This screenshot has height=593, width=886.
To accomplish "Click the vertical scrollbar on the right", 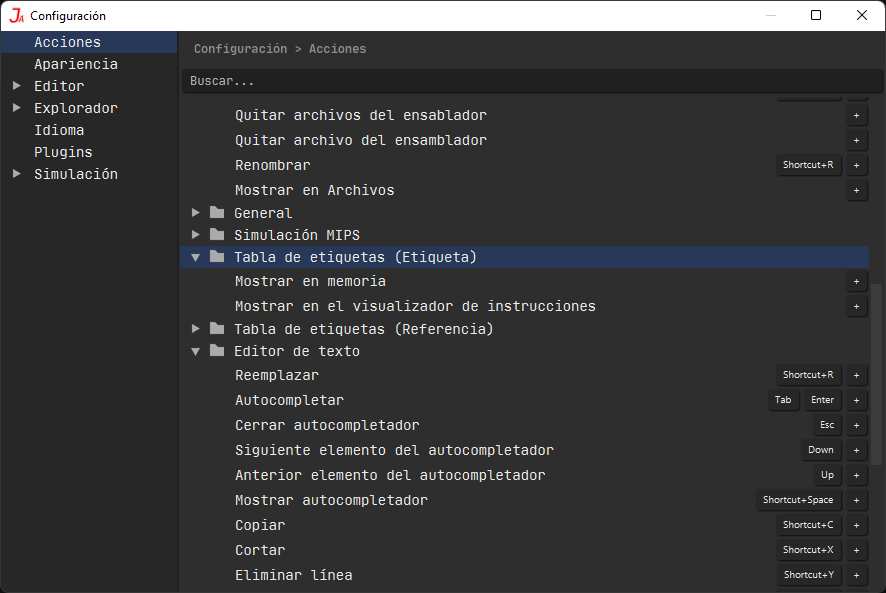I will tap(878, 300).
